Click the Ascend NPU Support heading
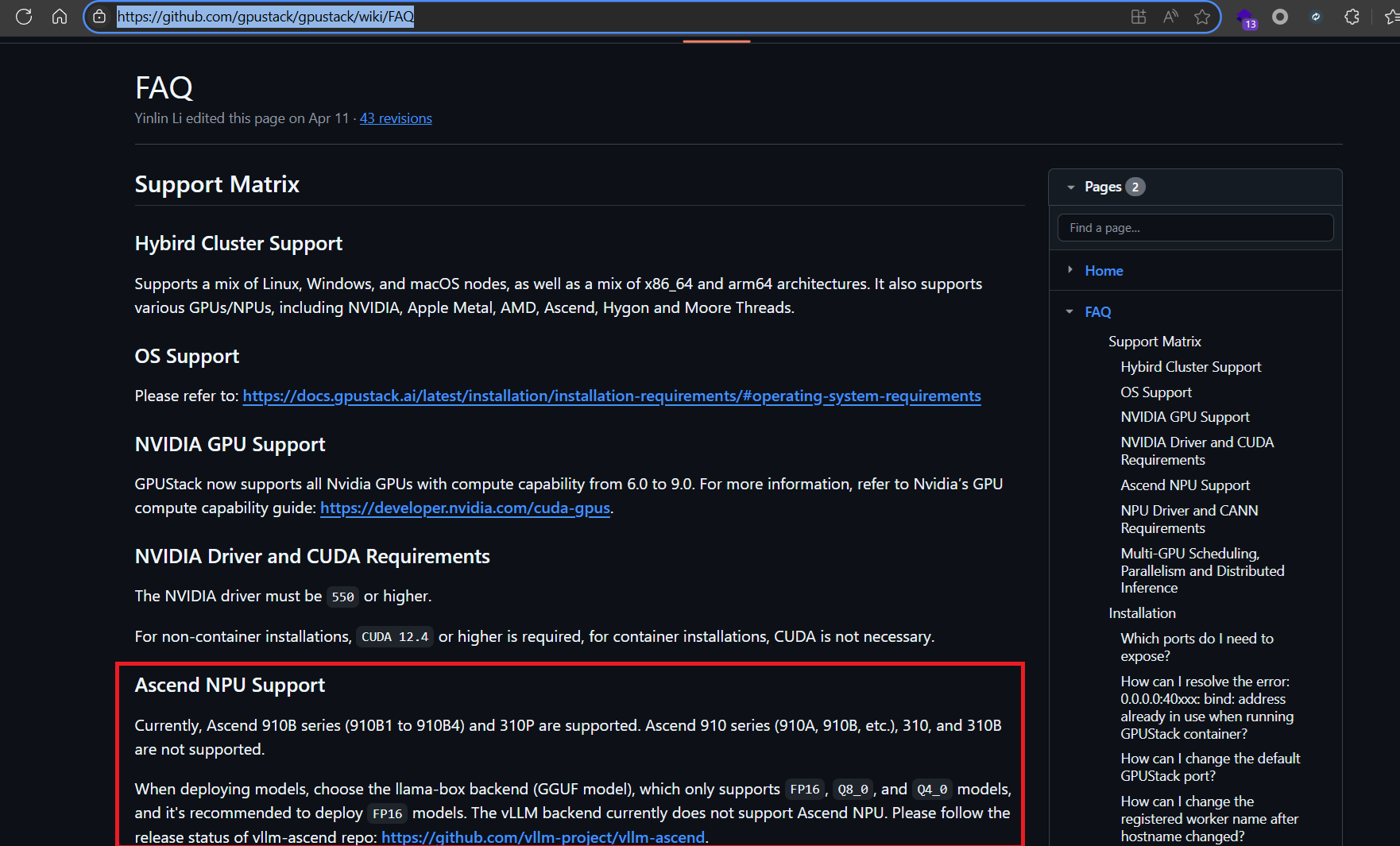This screenshot has height=846, width=1400. point(230,685)
